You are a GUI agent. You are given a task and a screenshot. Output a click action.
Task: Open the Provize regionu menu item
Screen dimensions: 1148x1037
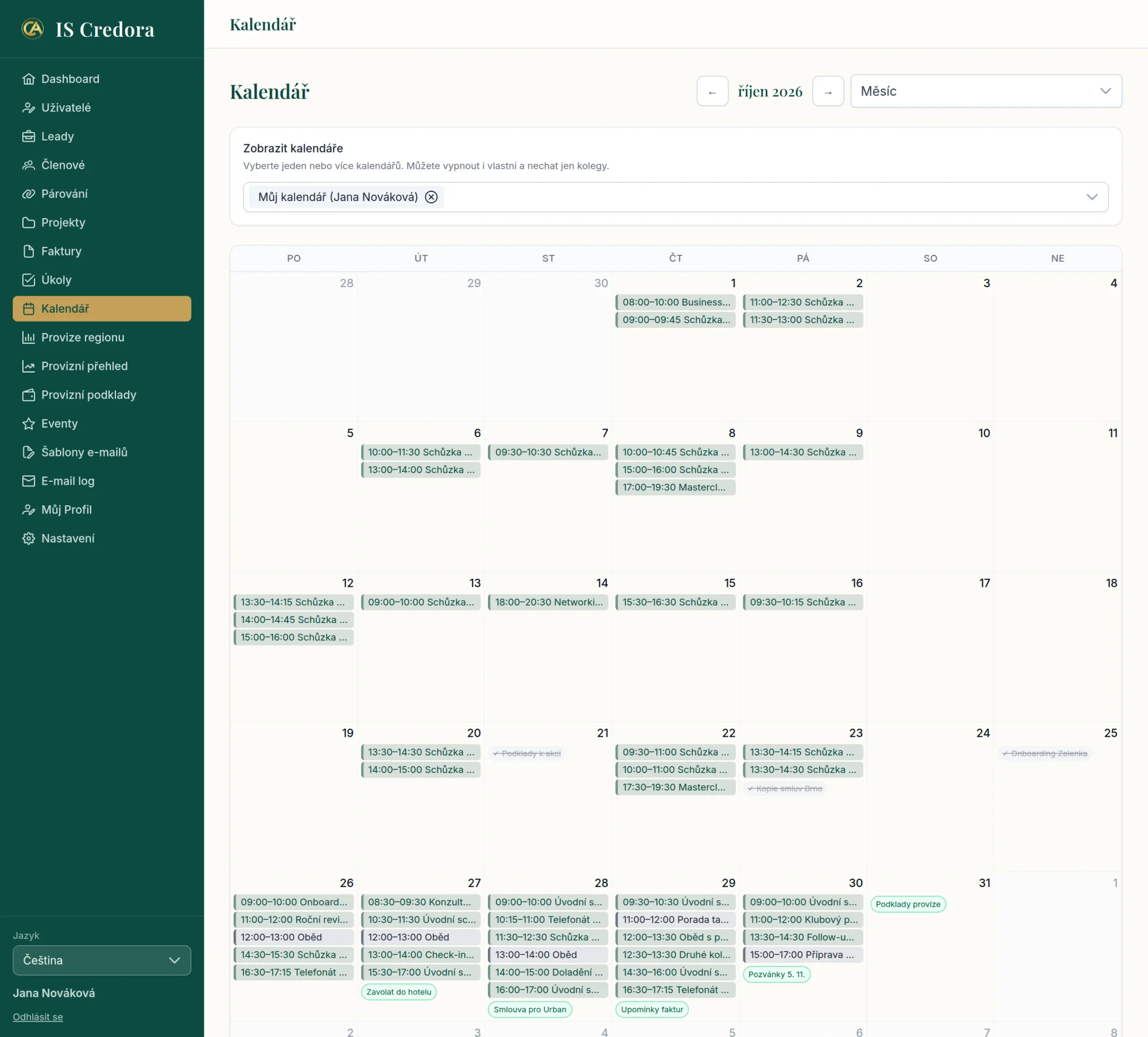(x=102, y=337)
